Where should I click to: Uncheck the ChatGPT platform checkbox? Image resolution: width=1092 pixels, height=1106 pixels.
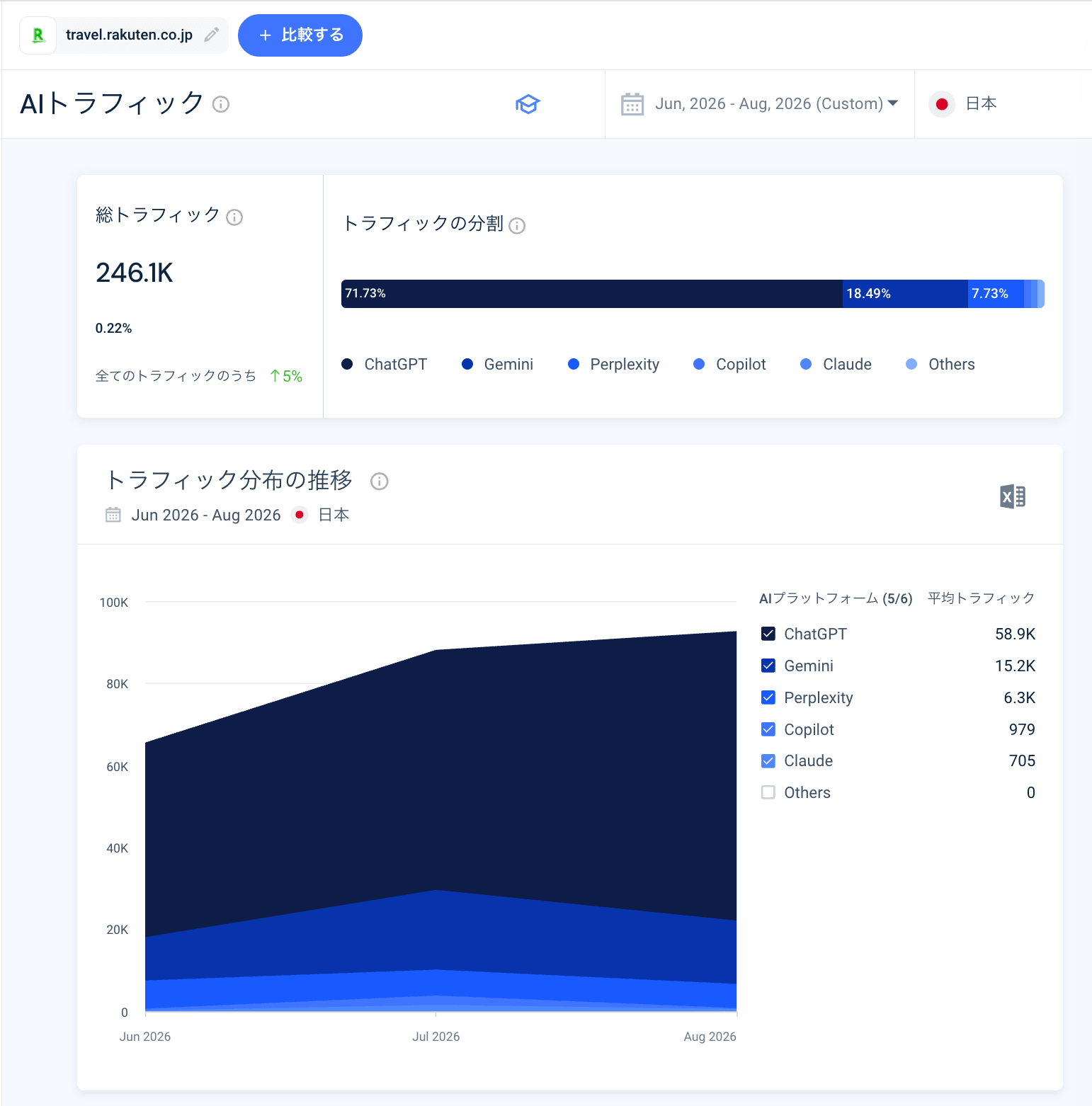tap(768, 634)
